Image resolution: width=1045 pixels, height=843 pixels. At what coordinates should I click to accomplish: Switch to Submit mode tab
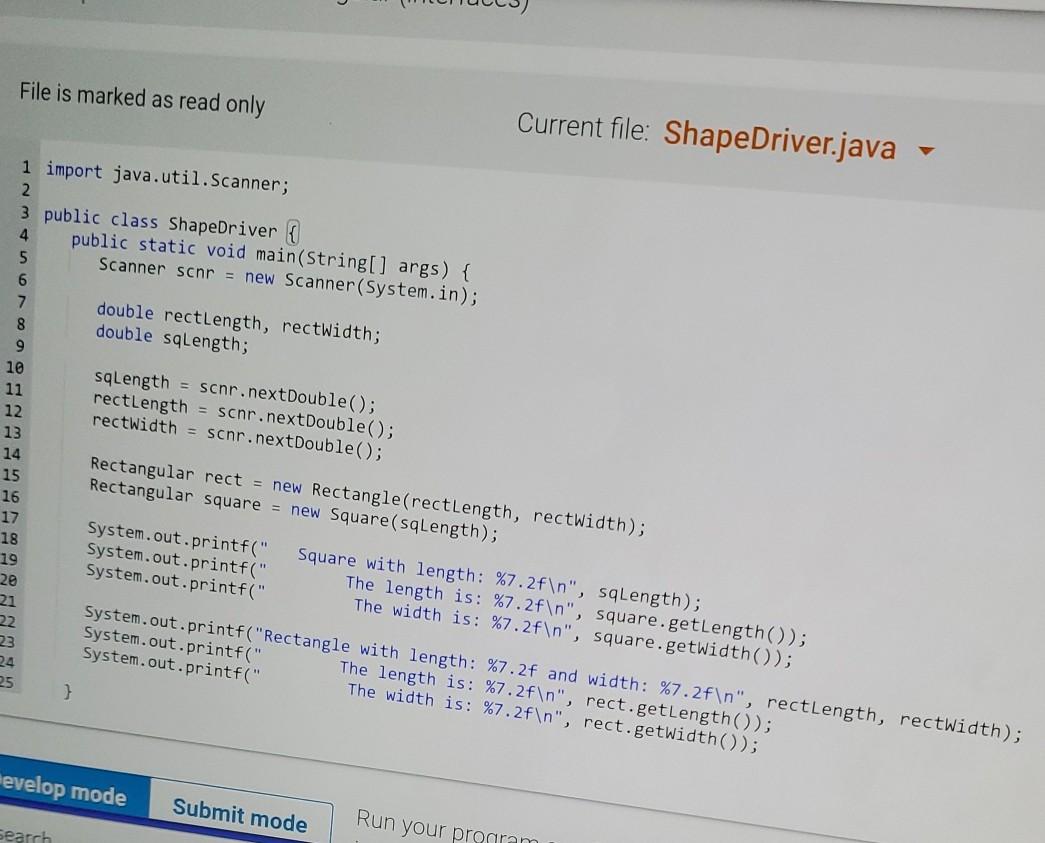click(239, 816)
